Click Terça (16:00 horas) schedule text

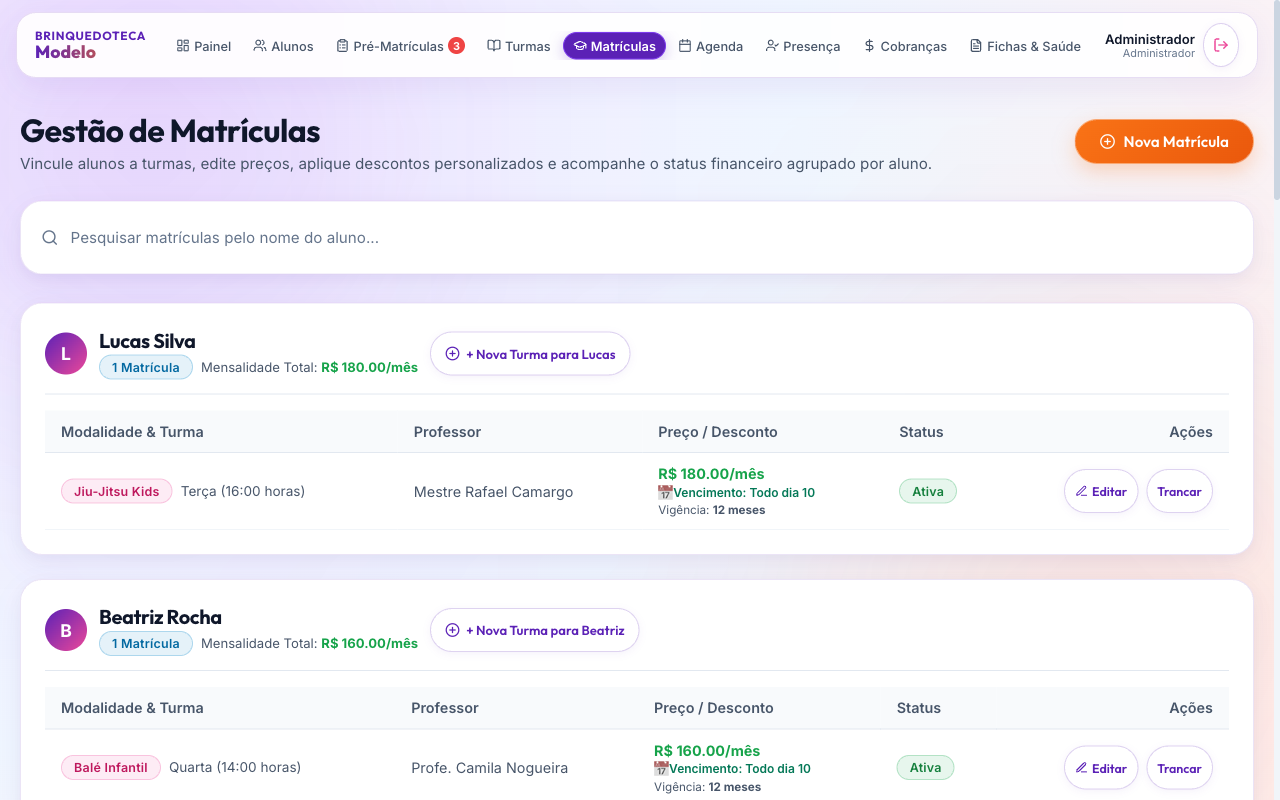pyautogui.click(x=243, y=491)
